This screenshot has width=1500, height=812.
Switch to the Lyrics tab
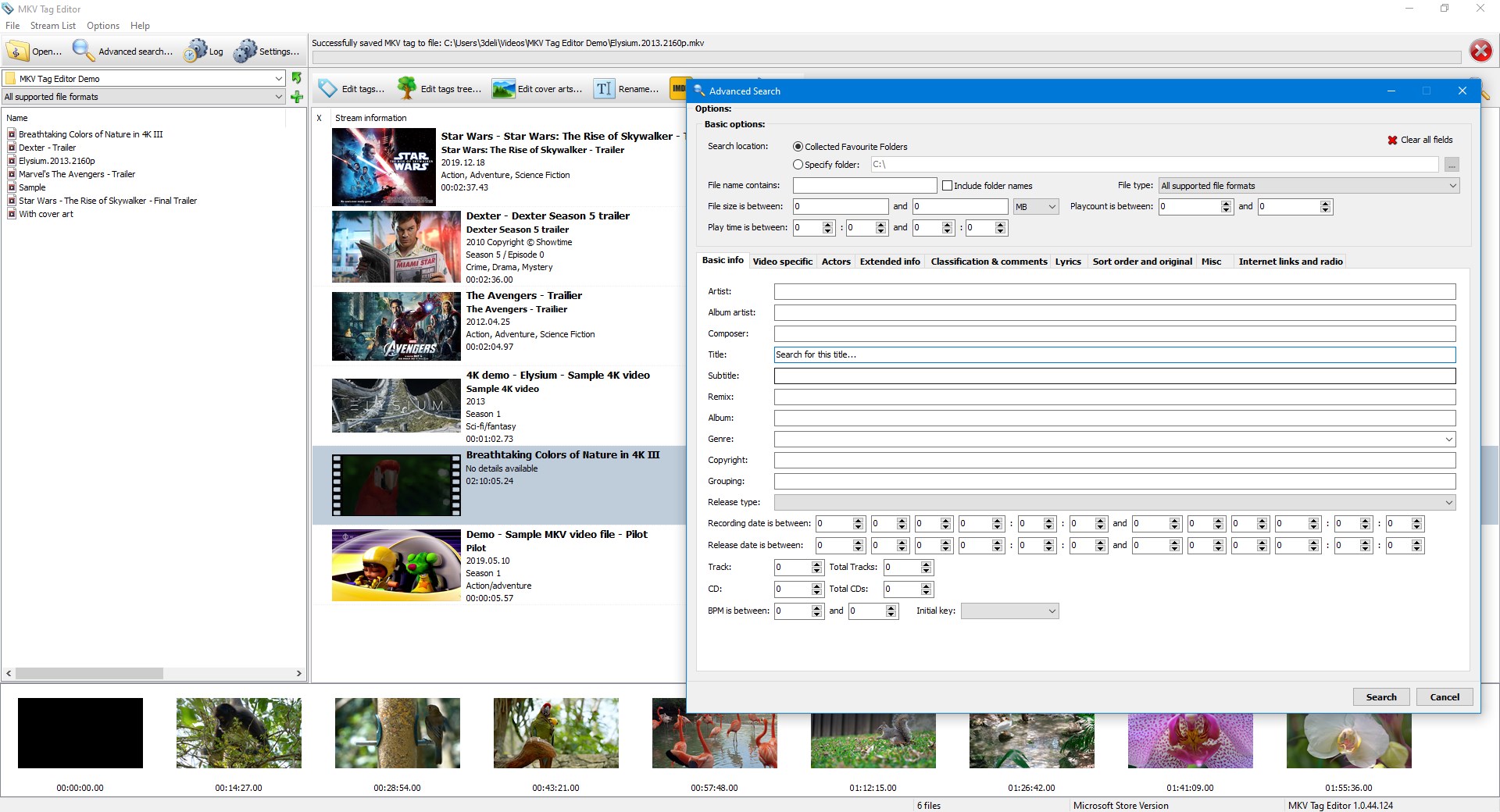1068,262
